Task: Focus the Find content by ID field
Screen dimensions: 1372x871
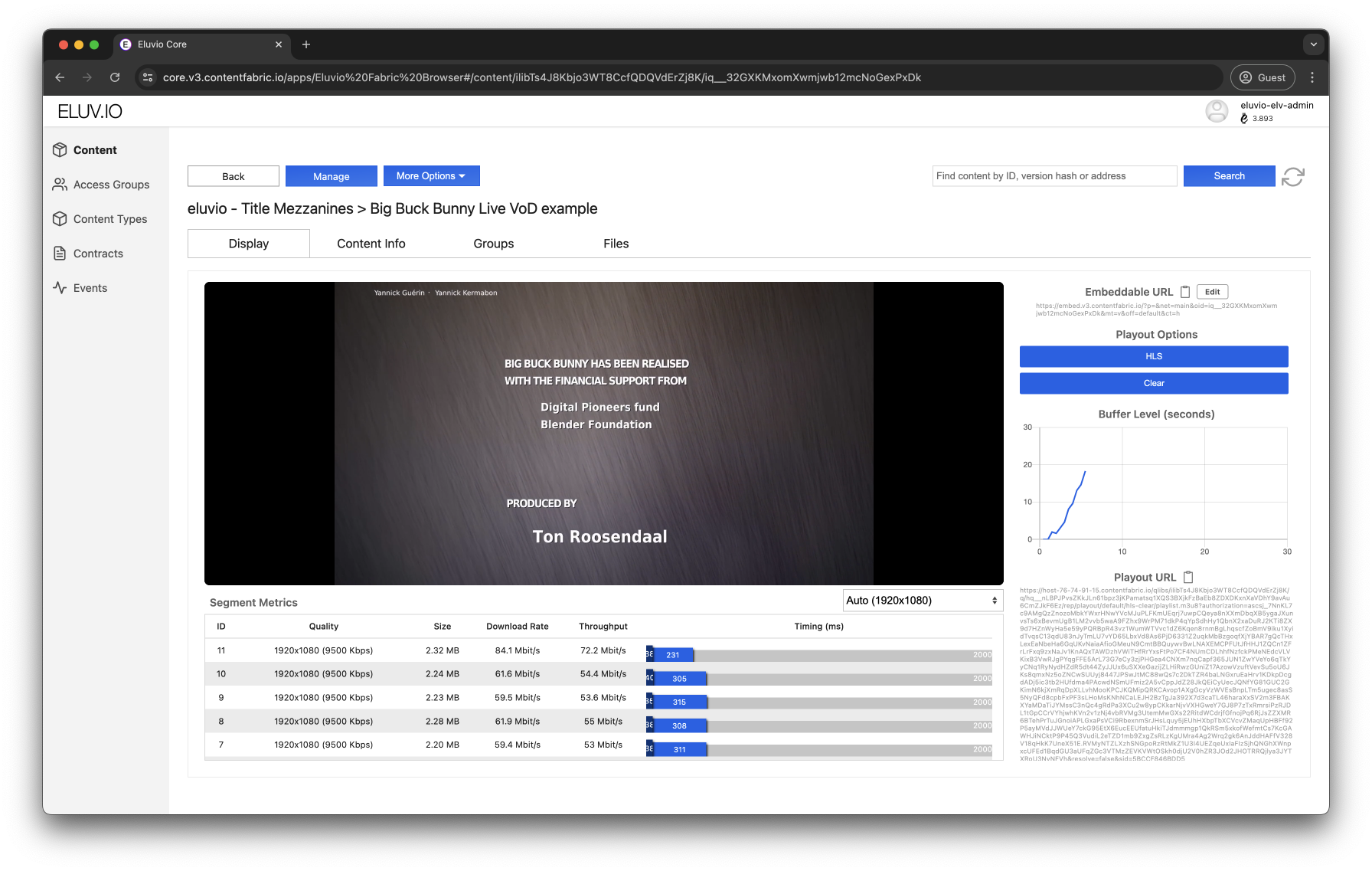Action: point(1055,176)
